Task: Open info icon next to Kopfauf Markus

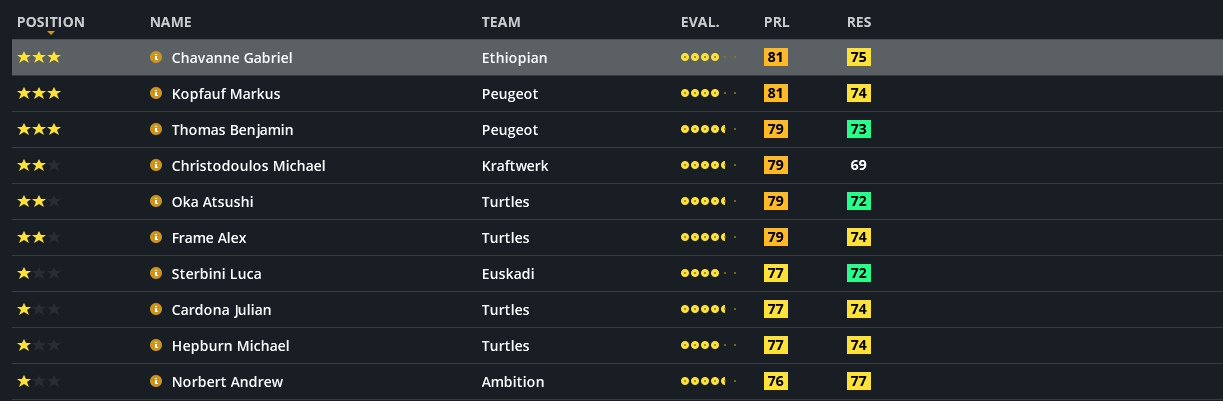Action: pyautogui.click(x=156, y=94)
